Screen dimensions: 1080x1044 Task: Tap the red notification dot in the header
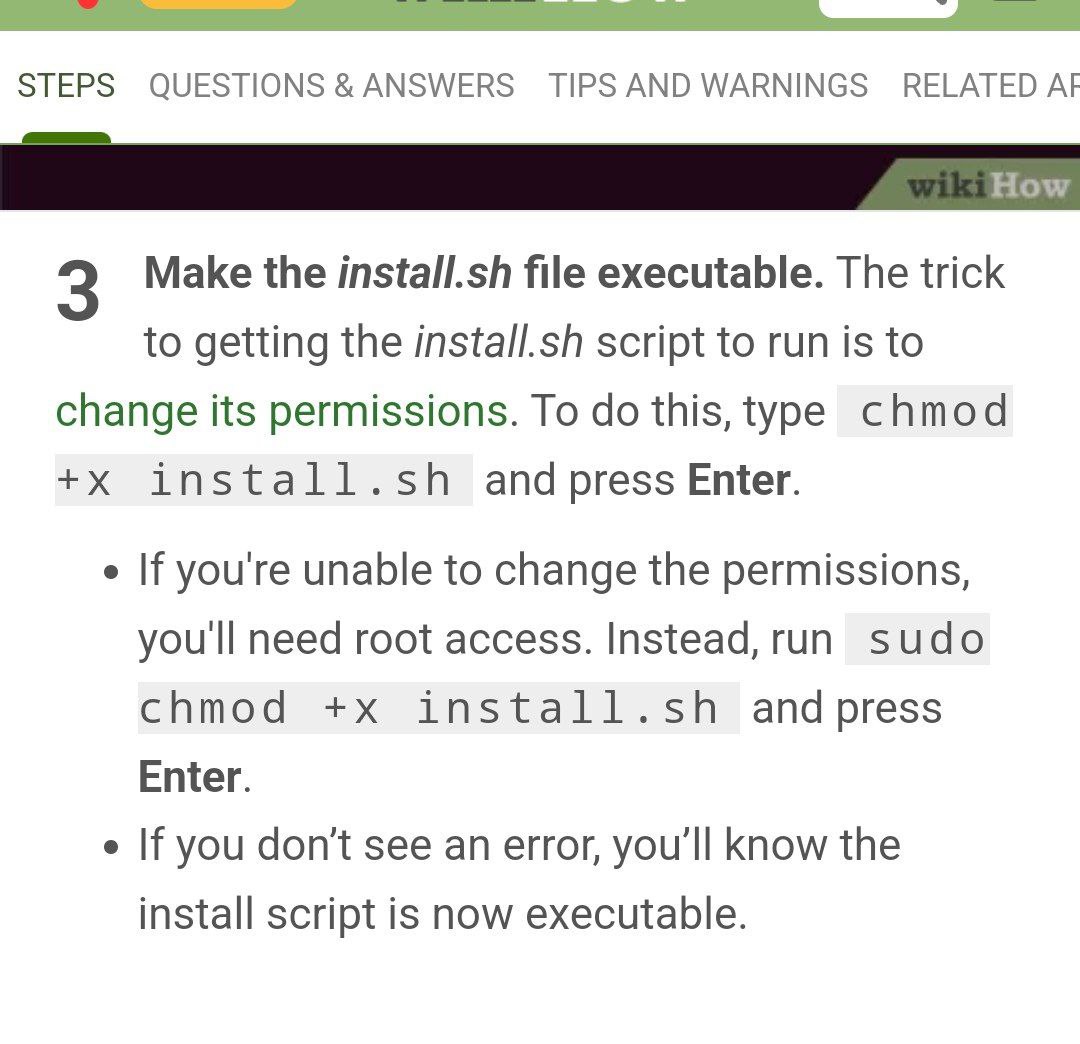click(87, 3)
